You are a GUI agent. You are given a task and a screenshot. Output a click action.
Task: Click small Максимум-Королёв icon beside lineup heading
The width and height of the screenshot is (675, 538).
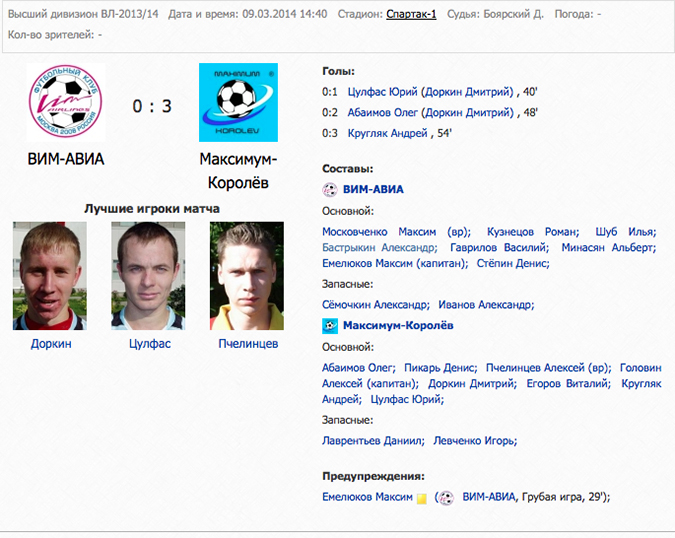click(330, 325)
